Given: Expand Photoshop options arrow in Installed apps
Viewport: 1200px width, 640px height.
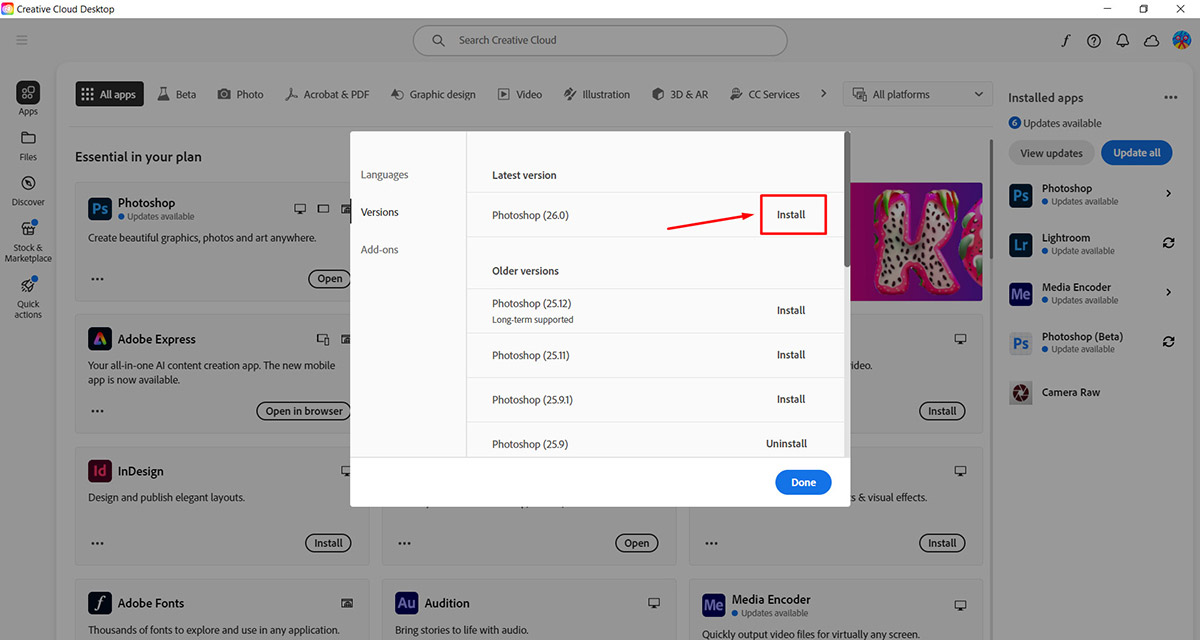Looking at the screenshot, I should (x=1168, y=194).
